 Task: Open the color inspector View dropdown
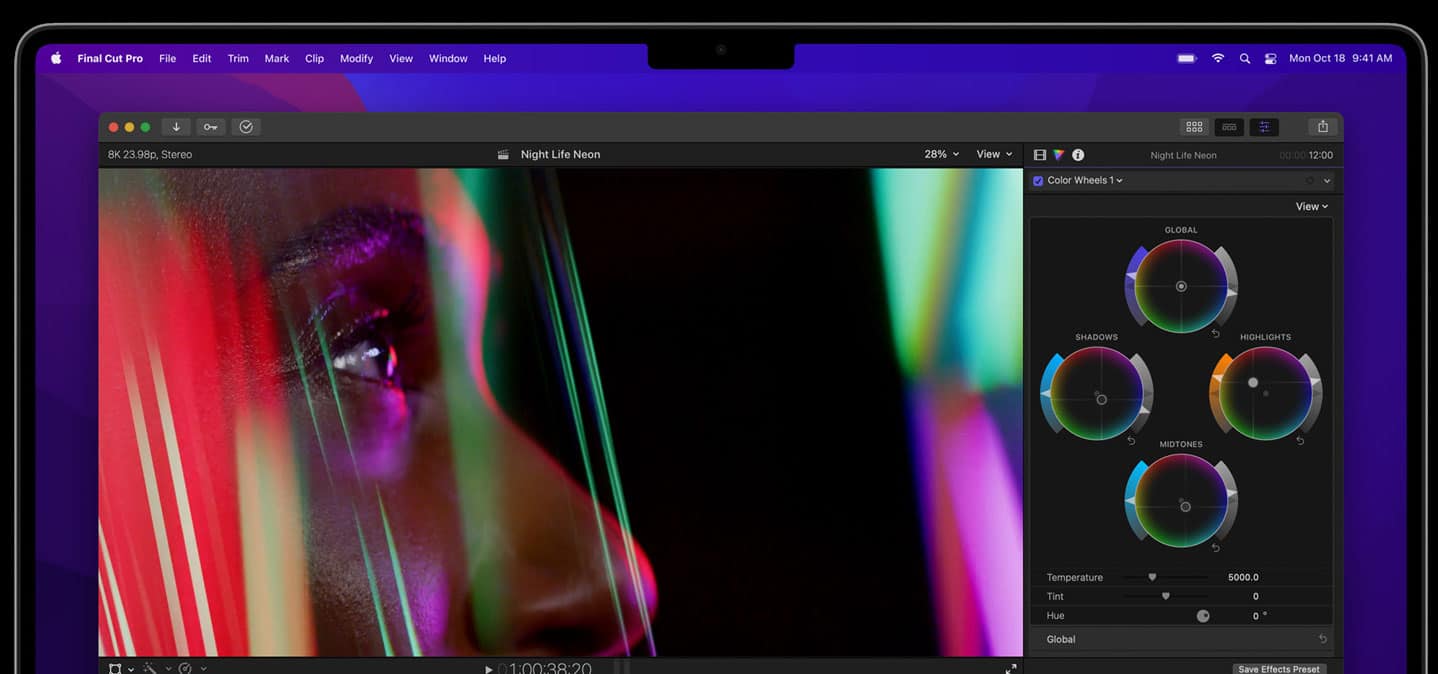click(1312, 206)
